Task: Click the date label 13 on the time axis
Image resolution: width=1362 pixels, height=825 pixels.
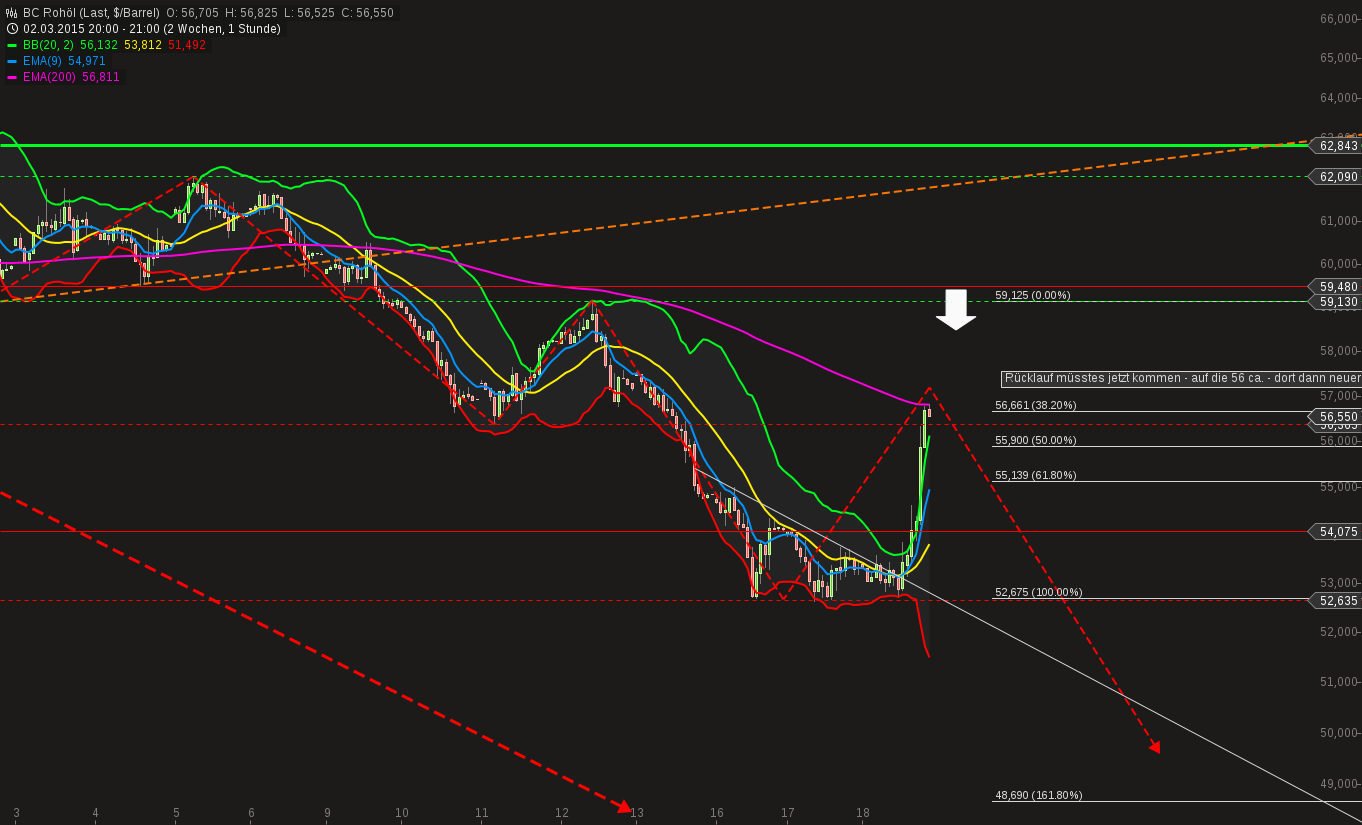Action: [x=637, y=813]
